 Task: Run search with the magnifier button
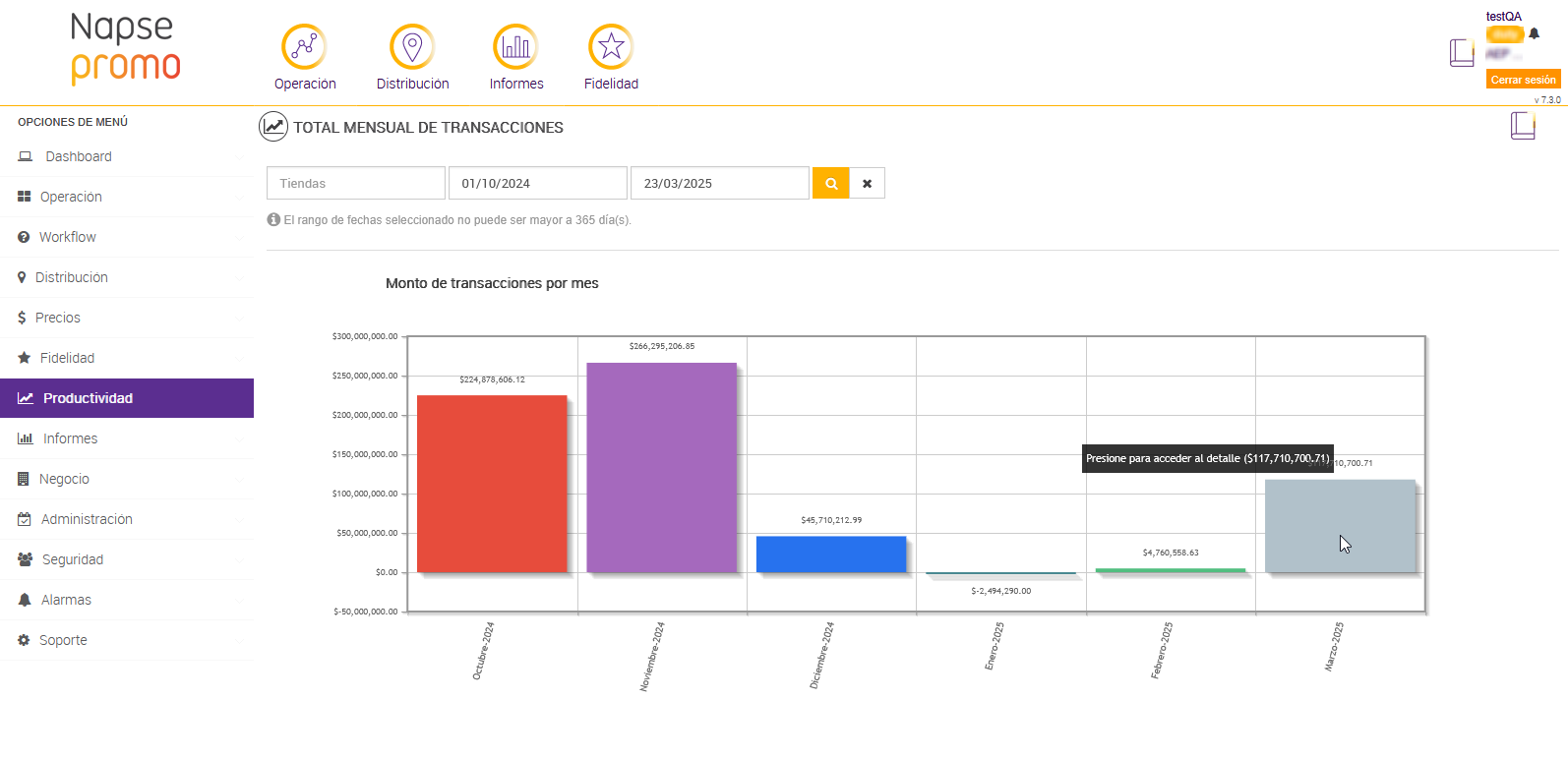[x=831, y=183]
